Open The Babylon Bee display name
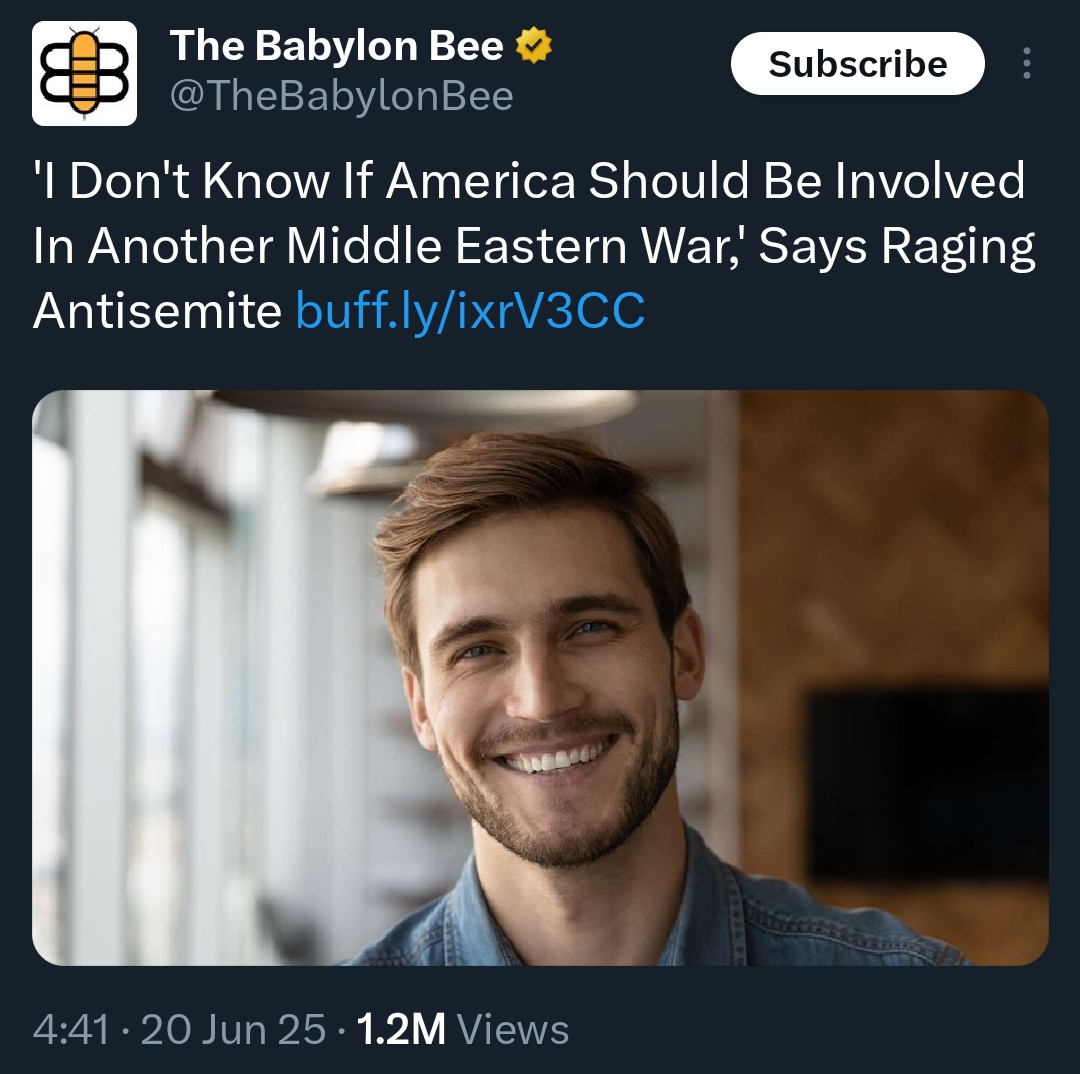The height and width of the screenshot is (1074, 1080). point(336,45)
